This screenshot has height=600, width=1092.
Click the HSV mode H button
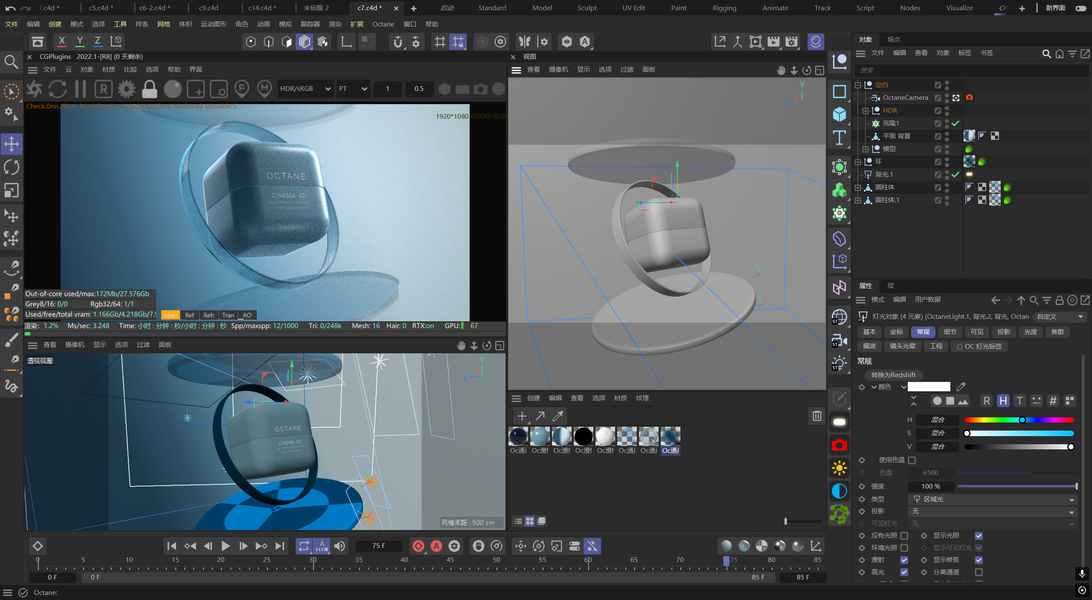point(1003,401)
